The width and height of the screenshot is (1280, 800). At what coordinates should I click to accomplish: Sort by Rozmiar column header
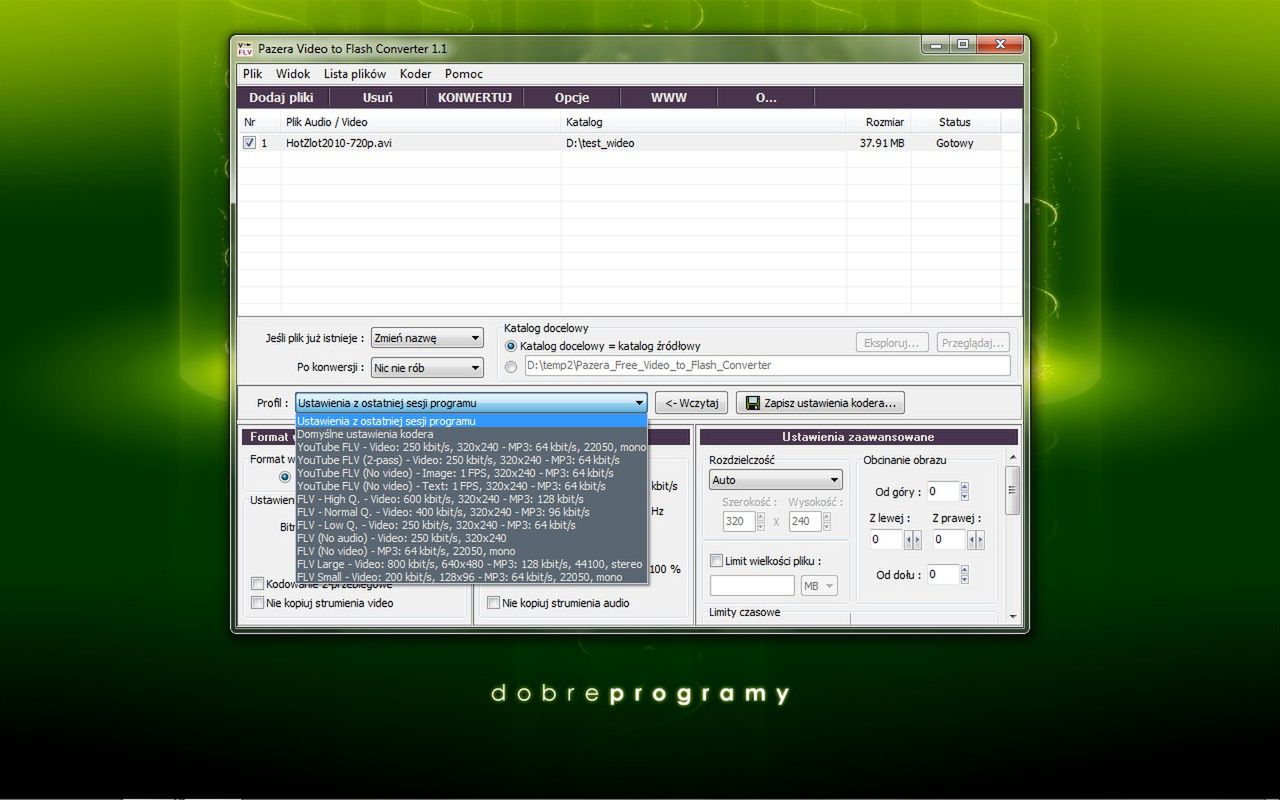point(878,122)
